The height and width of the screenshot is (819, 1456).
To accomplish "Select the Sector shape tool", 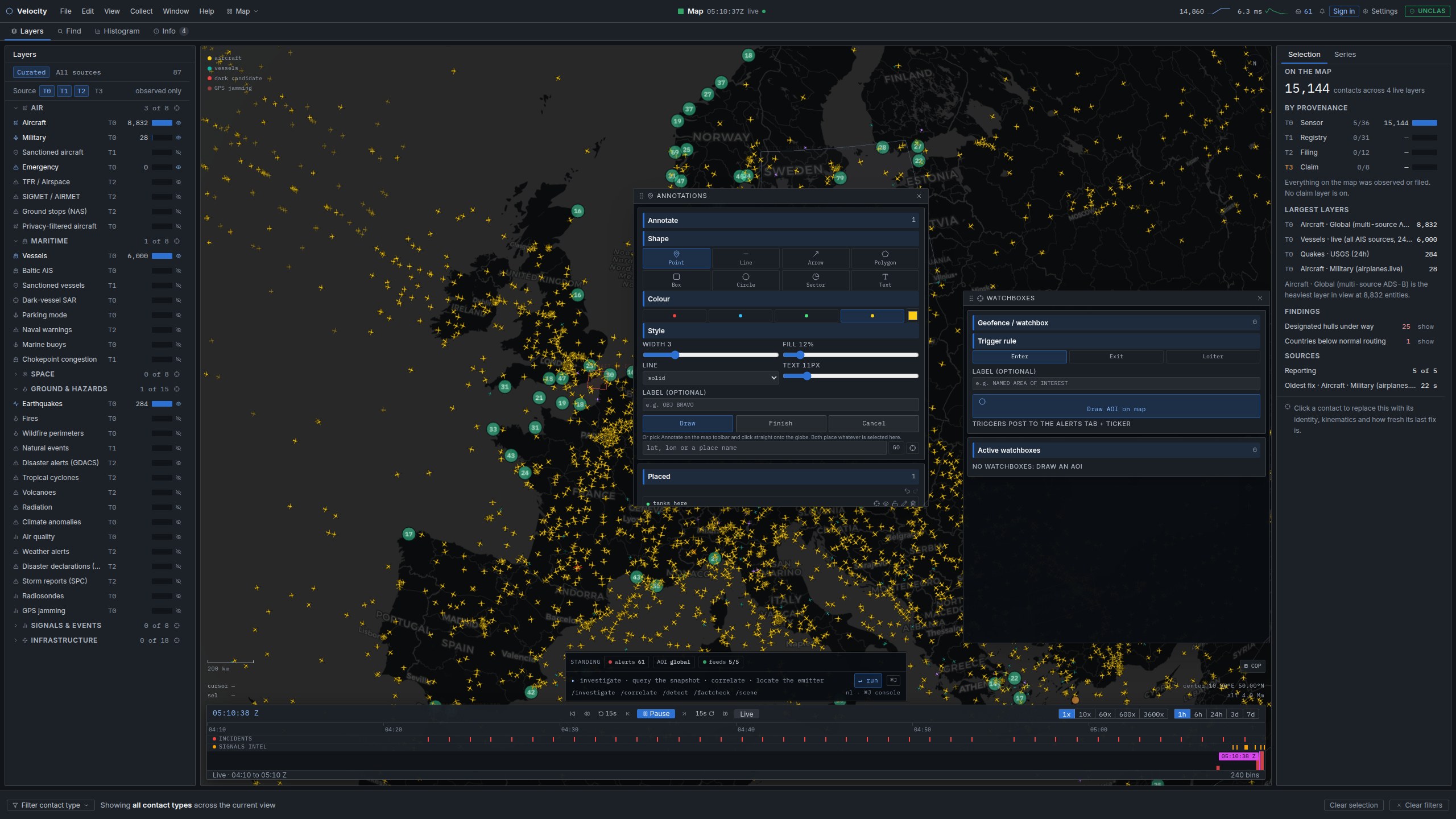I will pyautogui.click(x=816, y=280).
